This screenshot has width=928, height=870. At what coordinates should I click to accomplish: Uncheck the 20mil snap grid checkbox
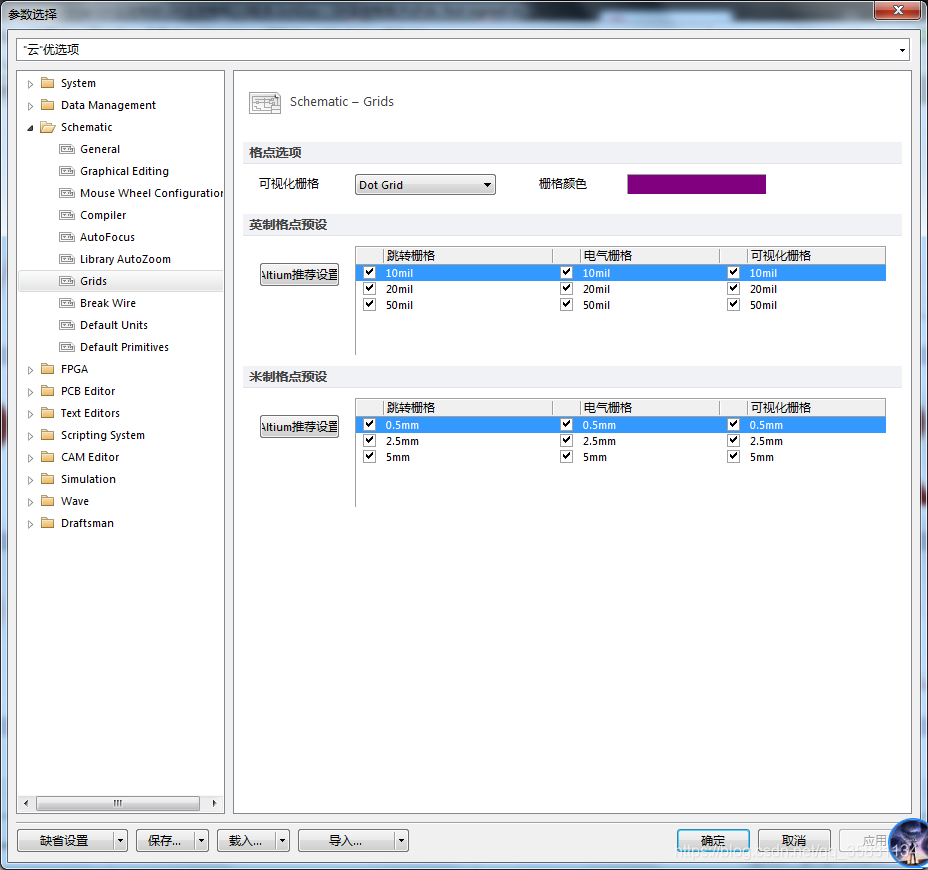370,289
